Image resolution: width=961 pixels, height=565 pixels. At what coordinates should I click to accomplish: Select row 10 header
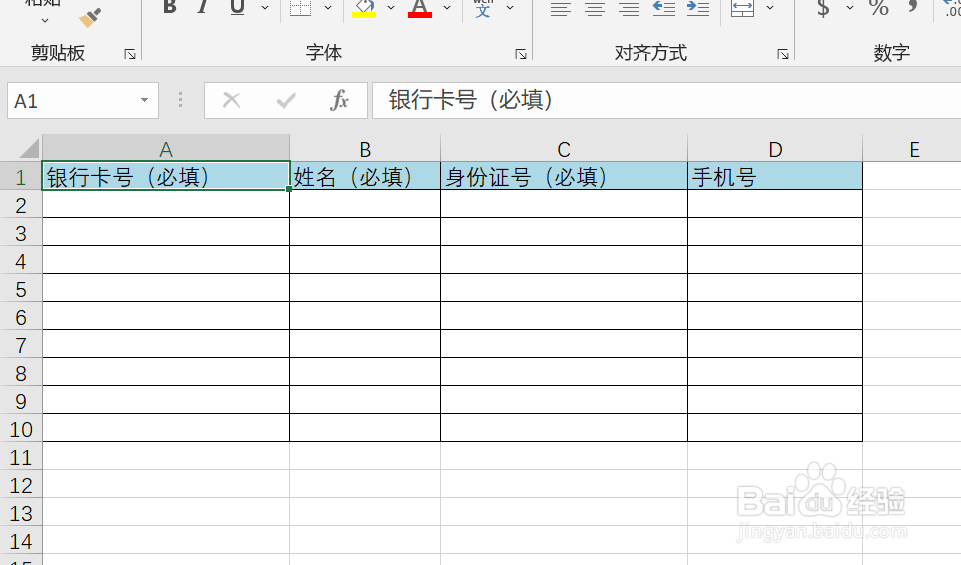click(21, 429)
